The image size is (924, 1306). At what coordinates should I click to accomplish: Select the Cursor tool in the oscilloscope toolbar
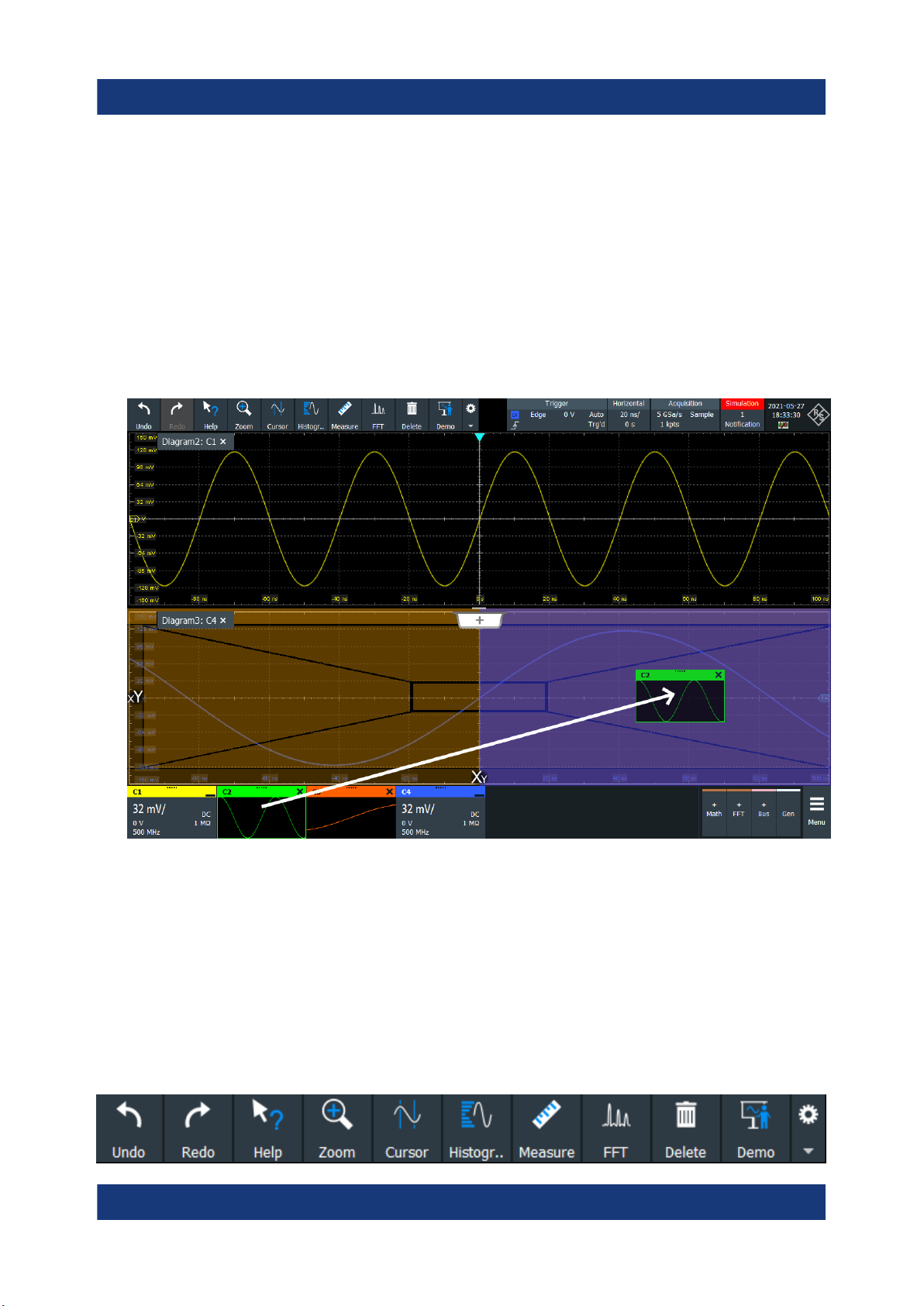click(278, 415)
